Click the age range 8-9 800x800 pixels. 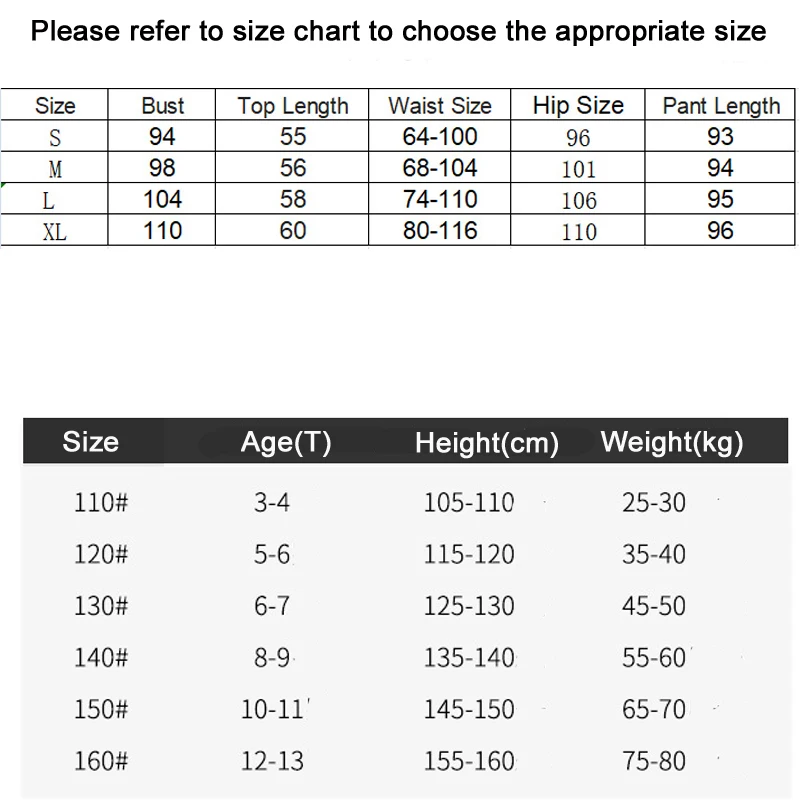(x=272, y=658)
